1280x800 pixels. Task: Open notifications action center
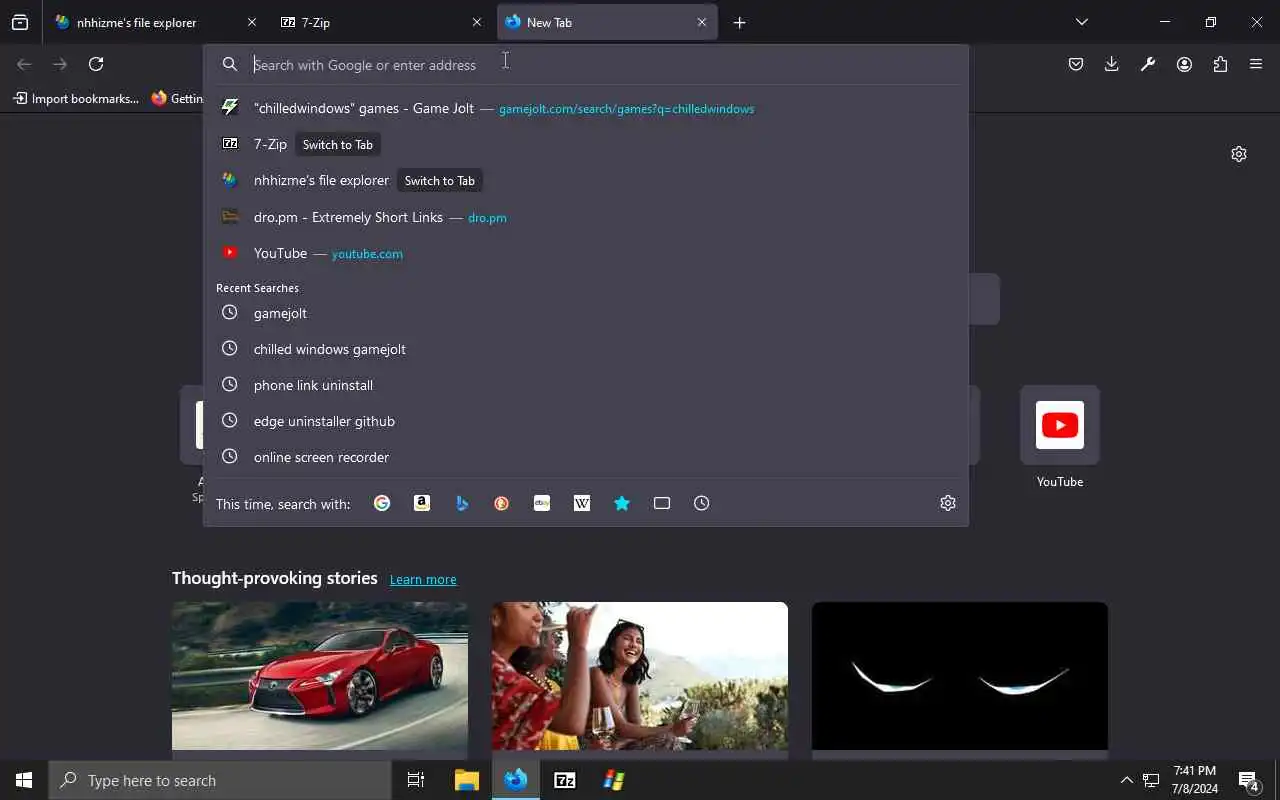[x=1248, y=780]
